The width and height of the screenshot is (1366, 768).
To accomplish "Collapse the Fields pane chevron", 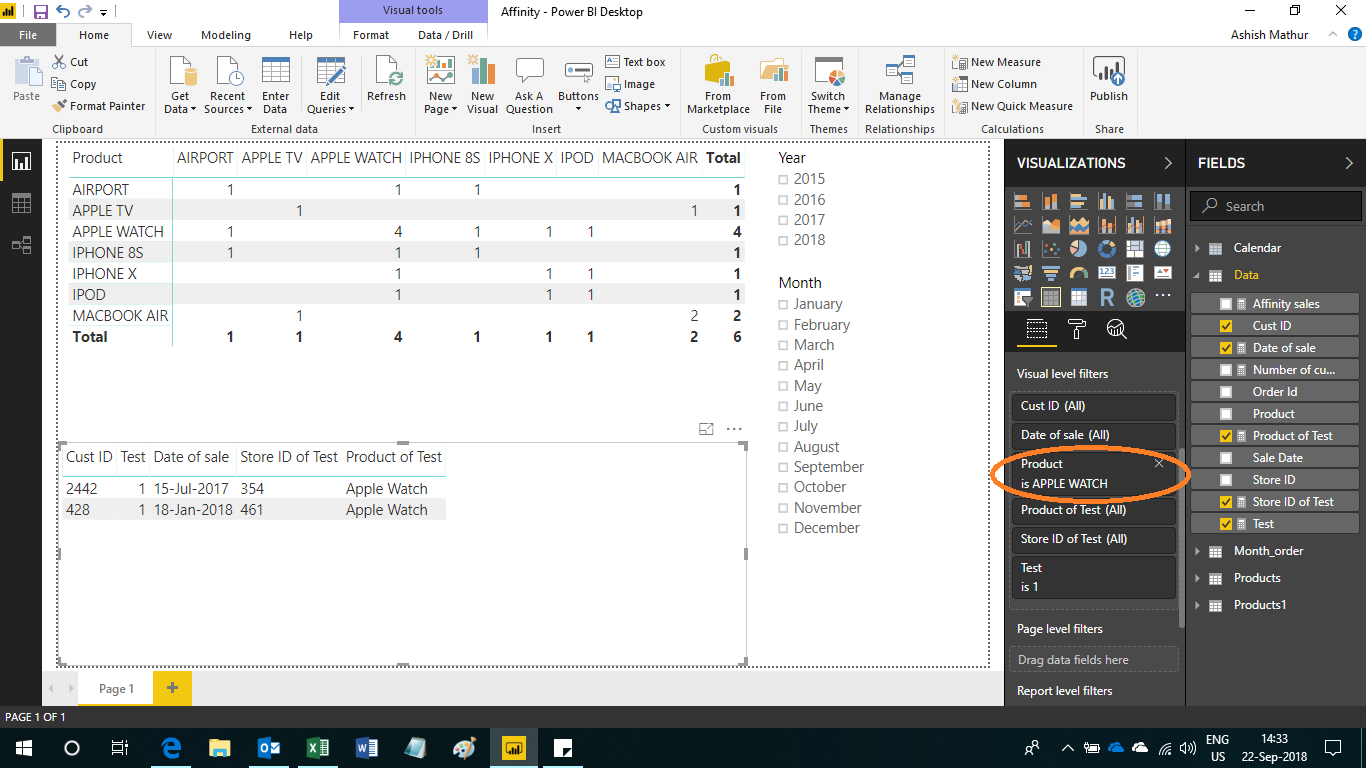I will (x=1348, y=163).
